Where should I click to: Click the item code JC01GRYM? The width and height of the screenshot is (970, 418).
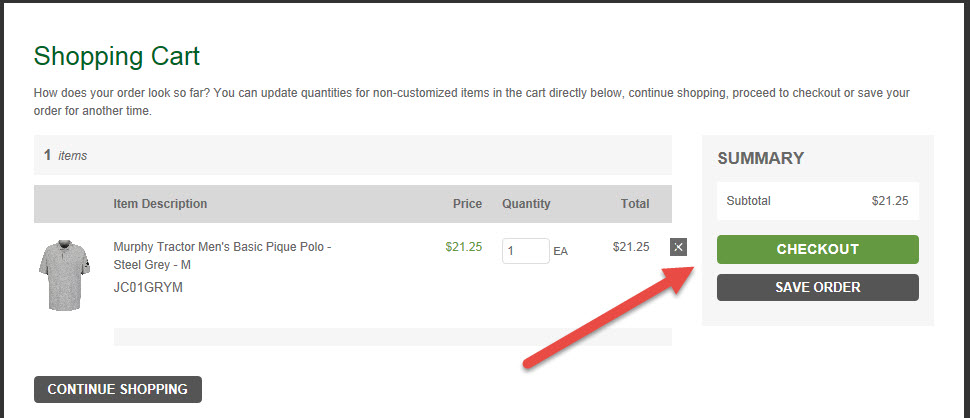coord(148,287)
